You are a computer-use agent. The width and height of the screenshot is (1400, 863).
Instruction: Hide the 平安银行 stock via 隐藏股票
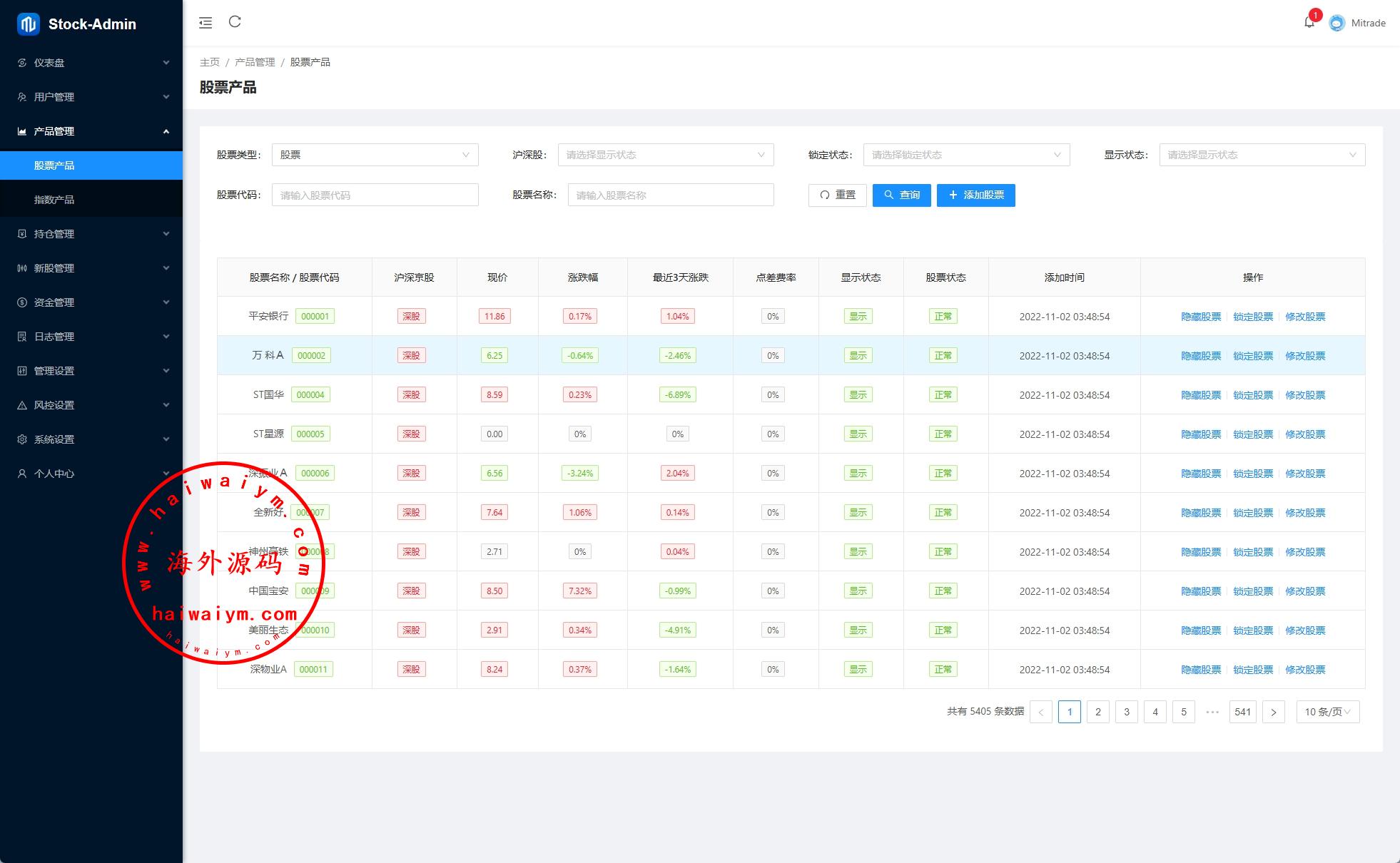[1201, 317]
